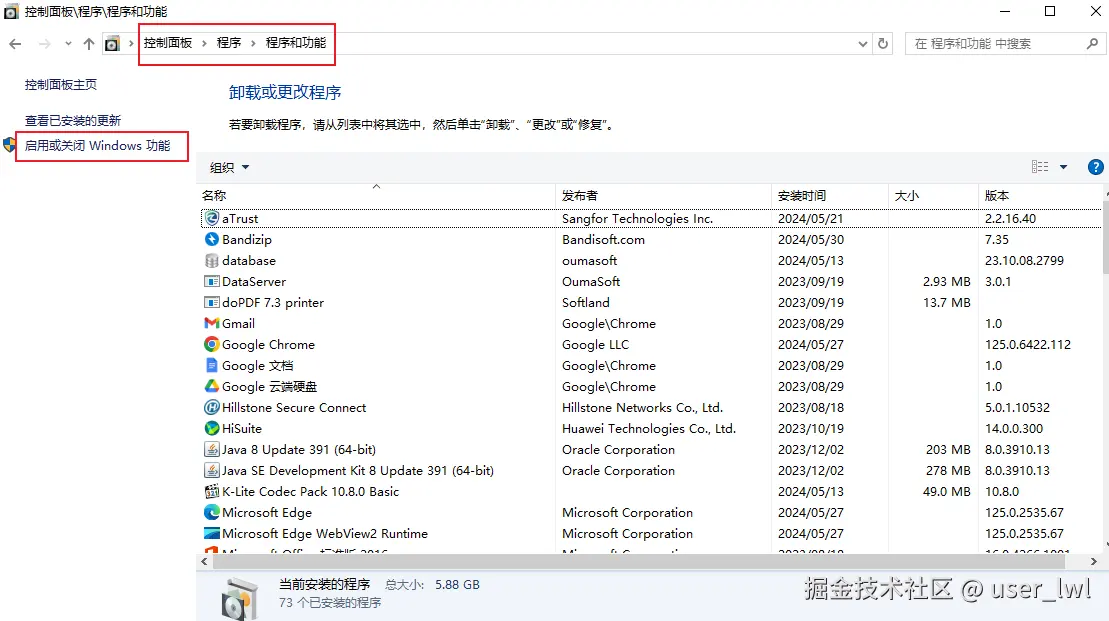Go back with the back arrow
Viewport: 1109px width, 621px height.
click(16, 44)
